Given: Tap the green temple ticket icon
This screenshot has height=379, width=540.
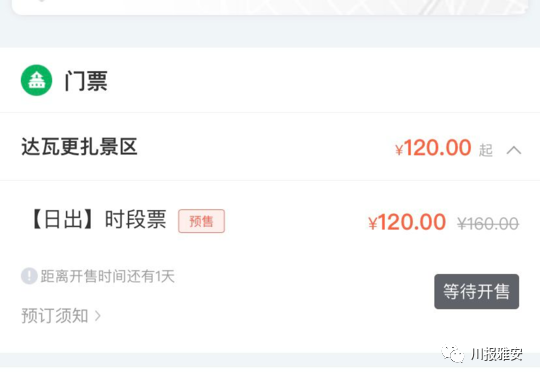Looking at the screenshot, I should tap(37, 80).
